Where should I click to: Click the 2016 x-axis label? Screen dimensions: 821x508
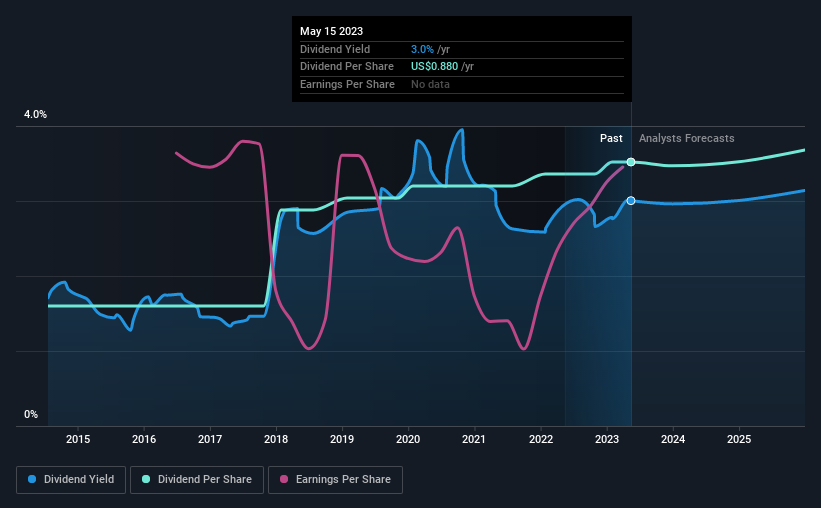click(x=144, y=439)
